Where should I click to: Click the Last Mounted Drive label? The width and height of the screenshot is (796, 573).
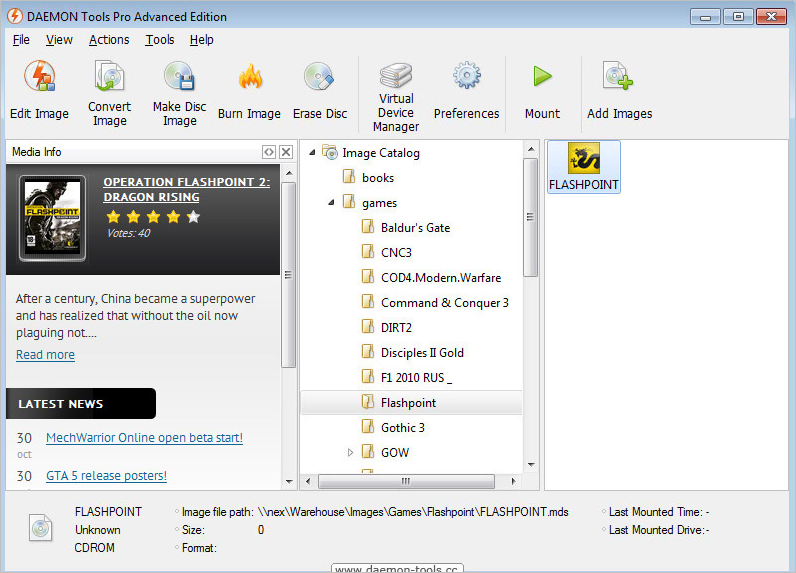pos(656,530)
